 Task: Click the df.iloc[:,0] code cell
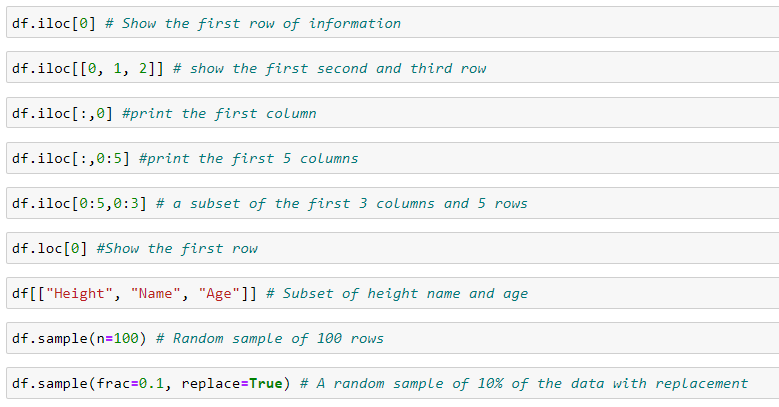[60, 113]
